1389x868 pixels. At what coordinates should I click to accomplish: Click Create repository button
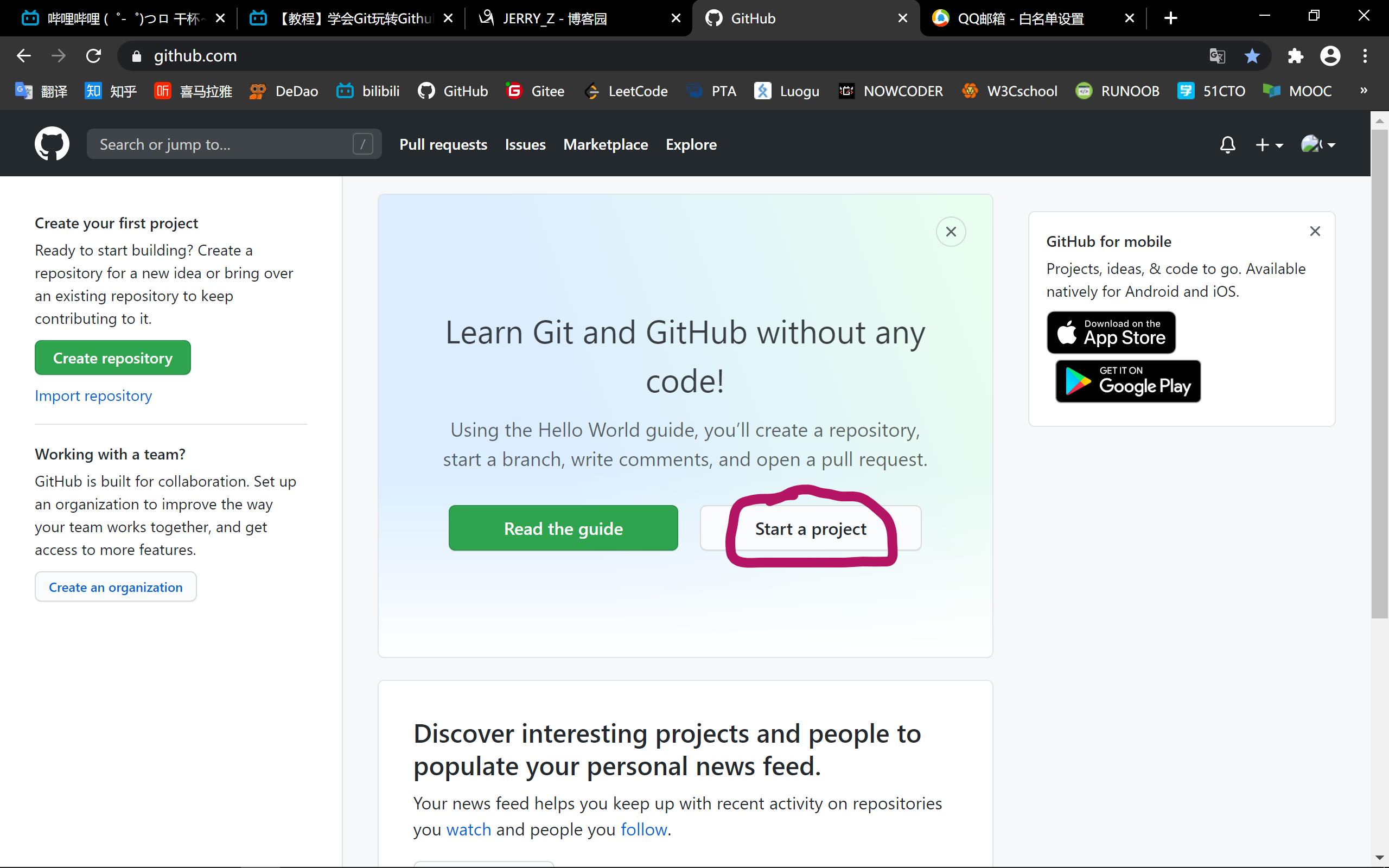pyautogui.click(x=112, y=357)
